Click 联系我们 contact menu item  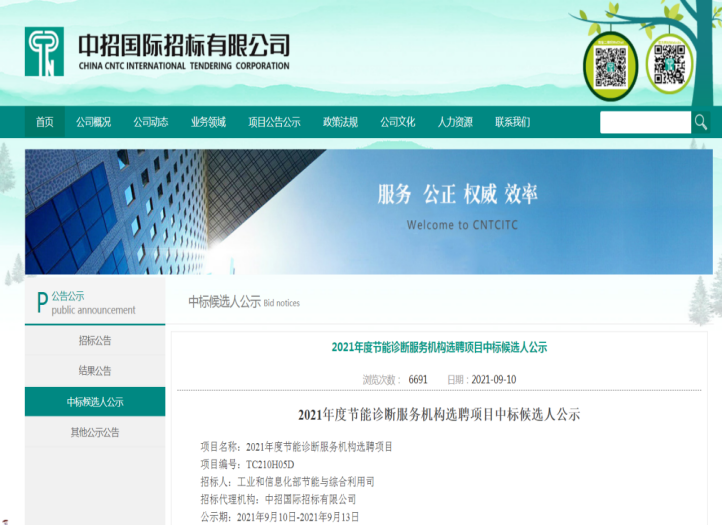[x=512, y=122]
